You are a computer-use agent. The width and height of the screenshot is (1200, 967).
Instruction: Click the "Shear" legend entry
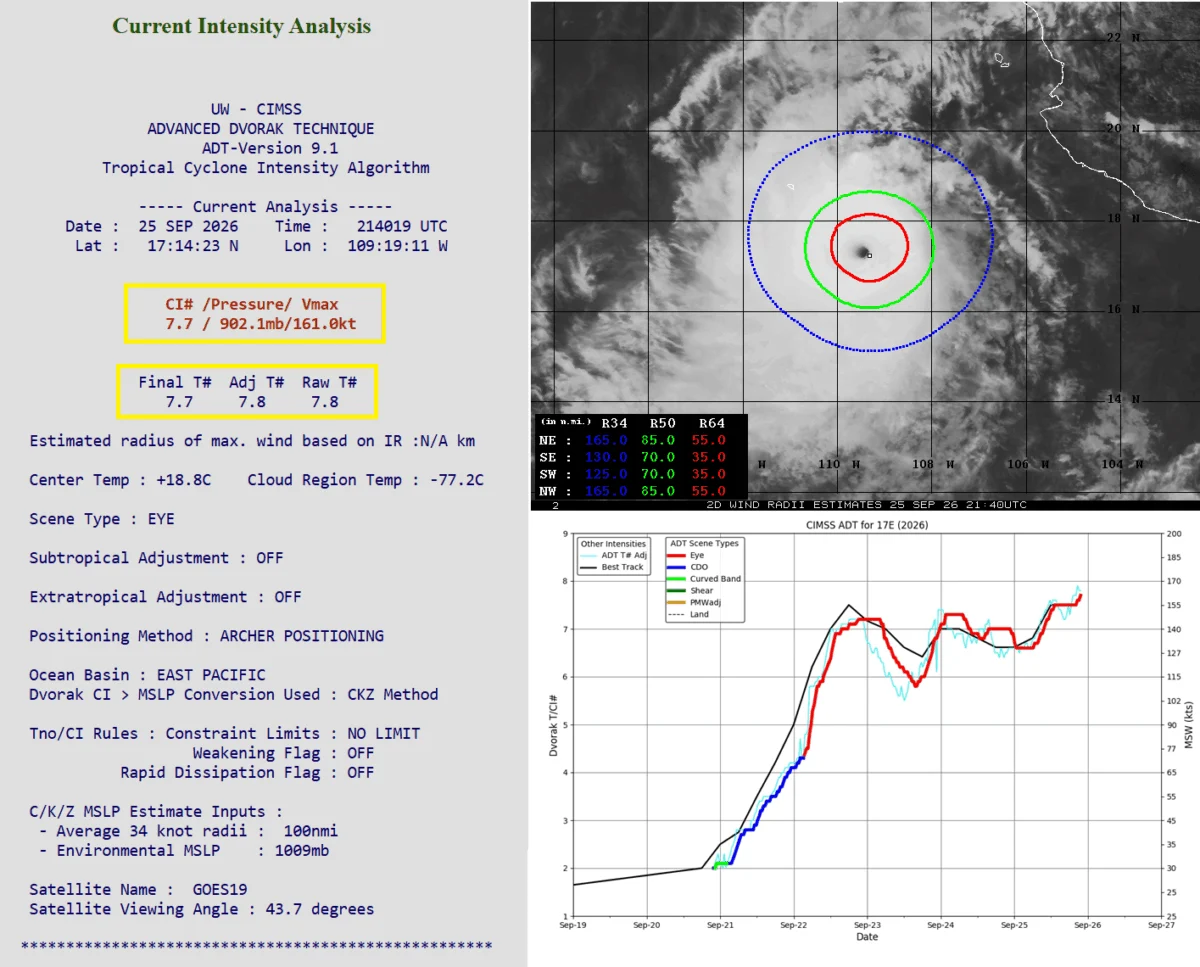pos(691,591)
